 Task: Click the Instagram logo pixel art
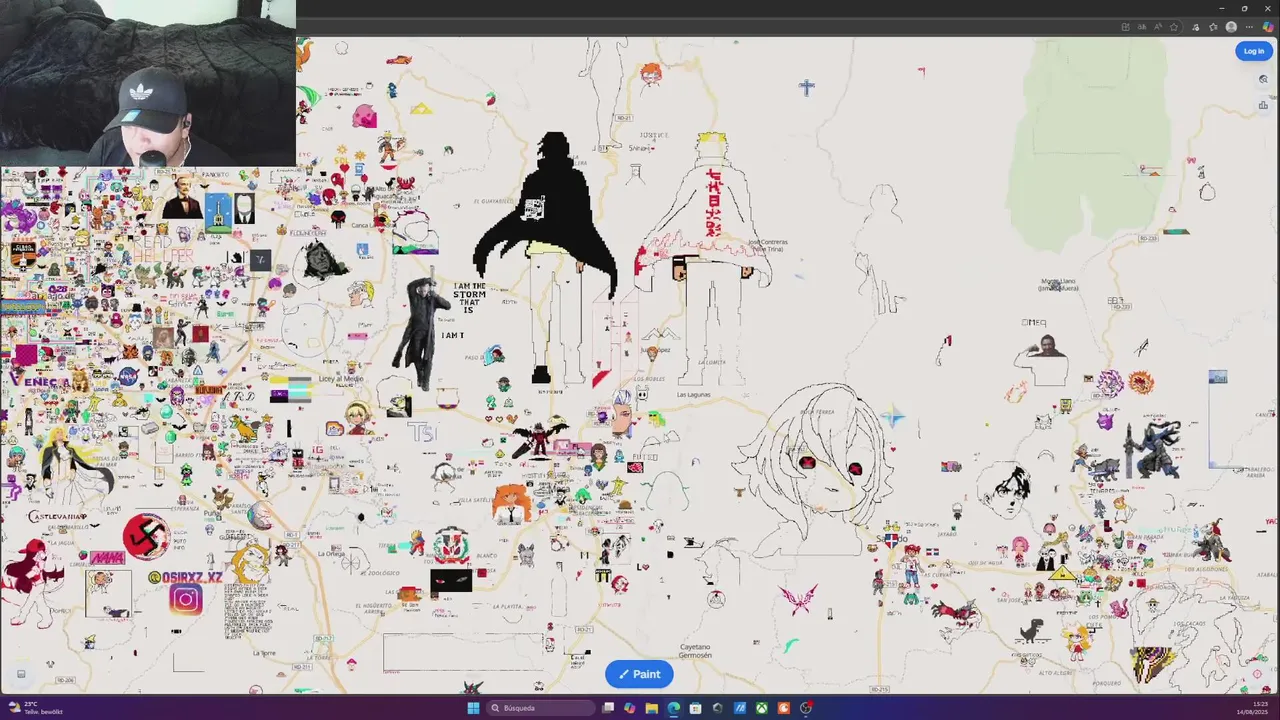(x=185, y=599)
